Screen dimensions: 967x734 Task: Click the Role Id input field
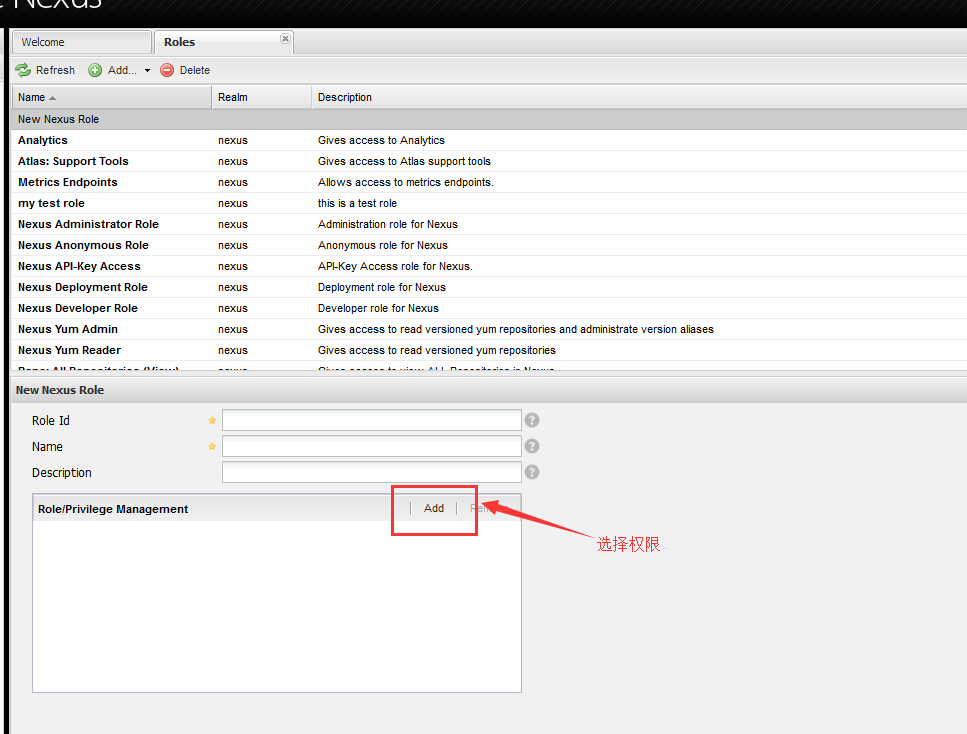tap(372, 420)
